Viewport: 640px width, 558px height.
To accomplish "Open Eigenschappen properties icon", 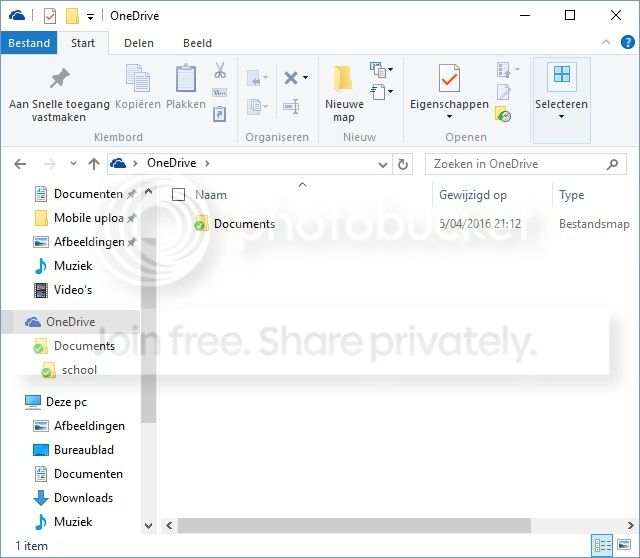I will pos(449,78).
